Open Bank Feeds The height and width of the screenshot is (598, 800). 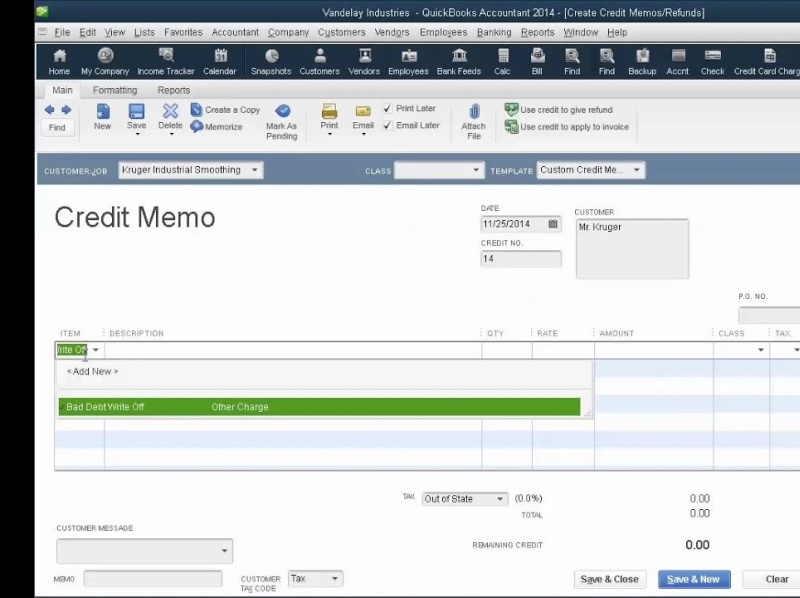[459, 62]
